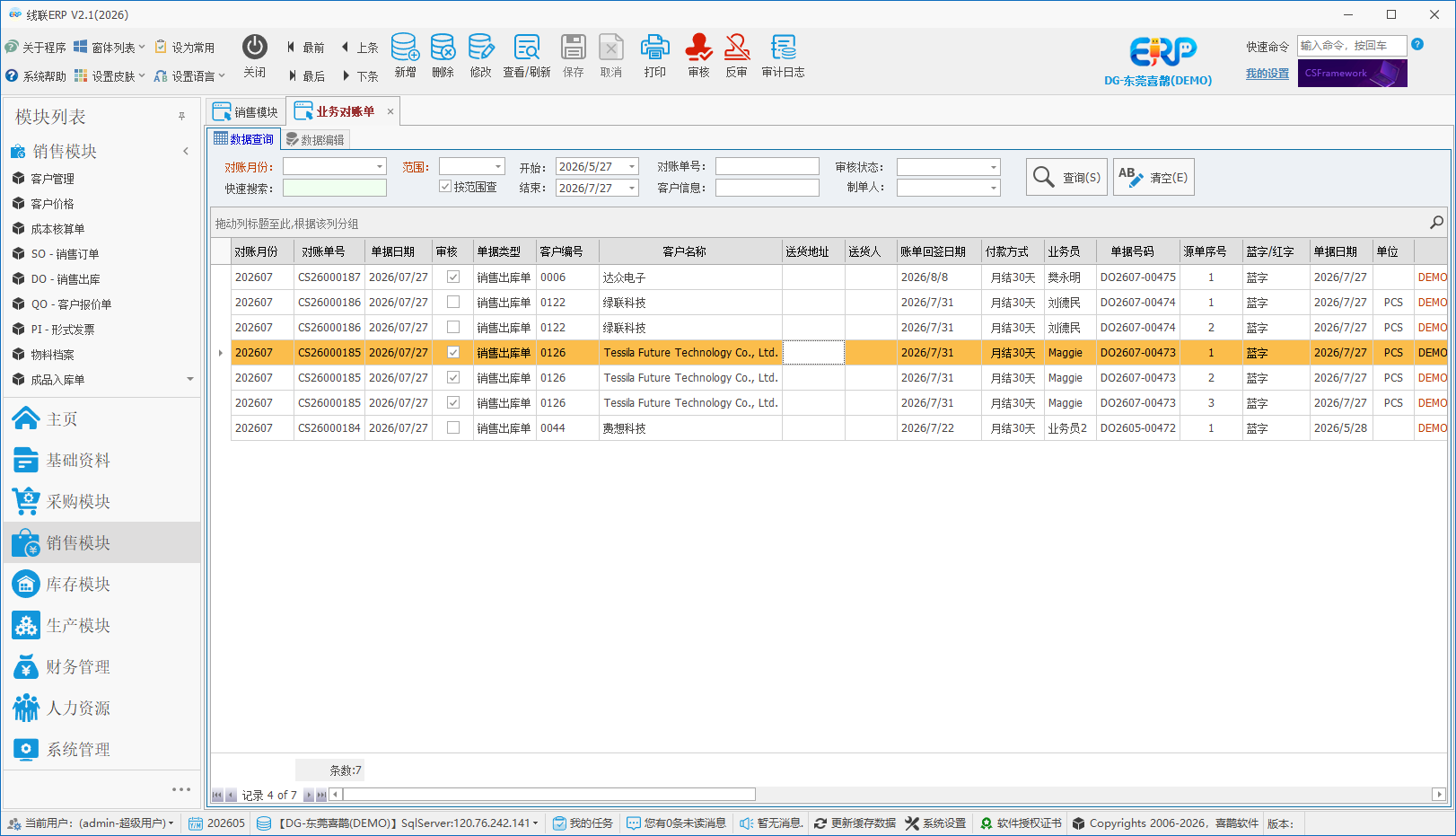Click the 审核 (Approve) stamp icon
This screenshot has height=836, width=1456.
[x=698, y=56]
